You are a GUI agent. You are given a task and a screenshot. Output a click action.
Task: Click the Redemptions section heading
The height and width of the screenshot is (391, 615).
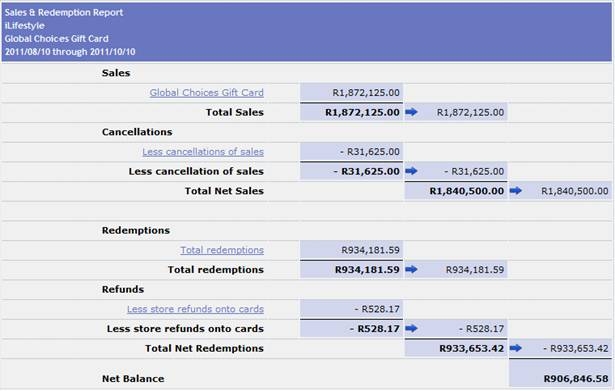coord(136,230)
